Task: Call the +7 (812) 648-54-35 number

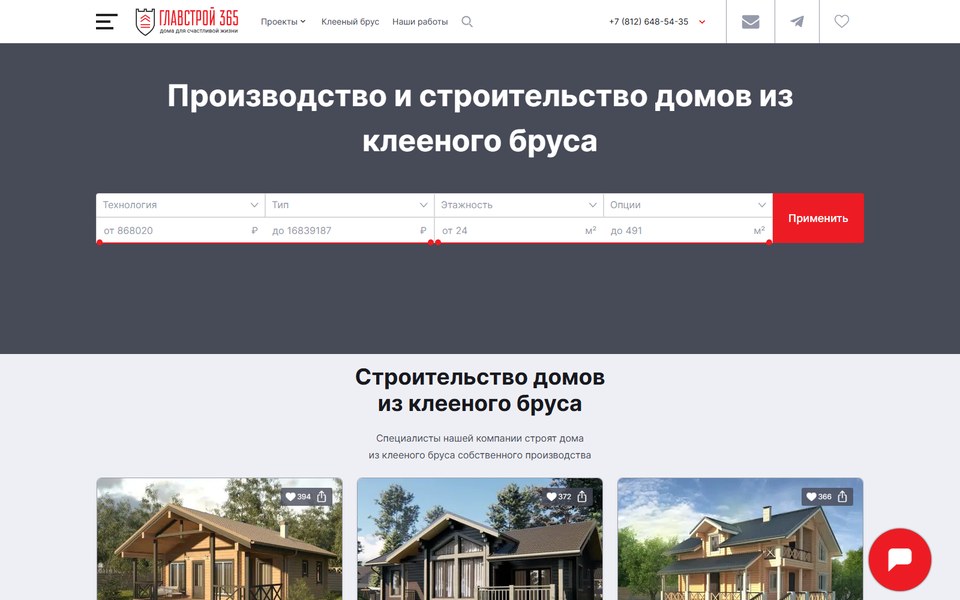Action: tap(648, 21)
